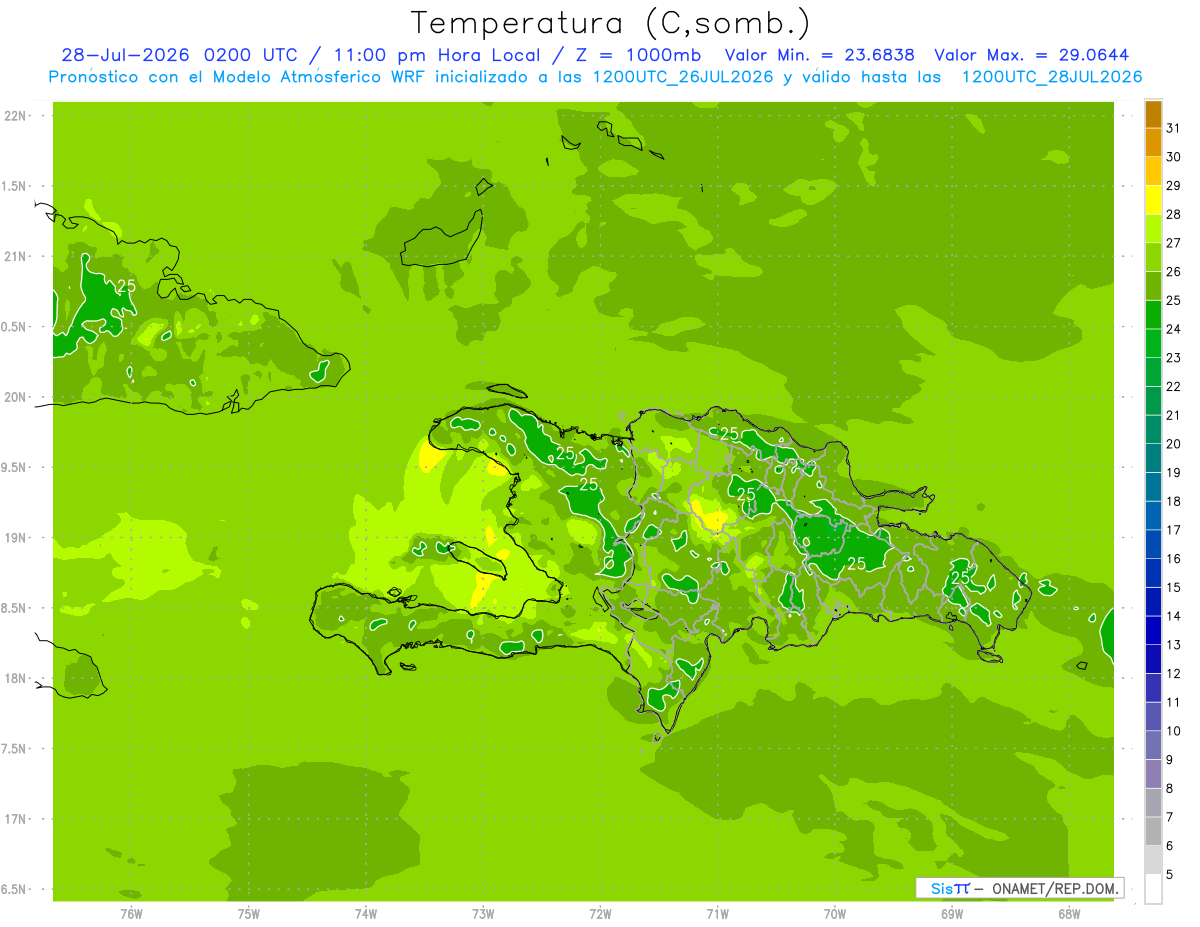The image size is (1200, 927).
Task: Click the '71W' longitude axis label
Action: [717, 914]
